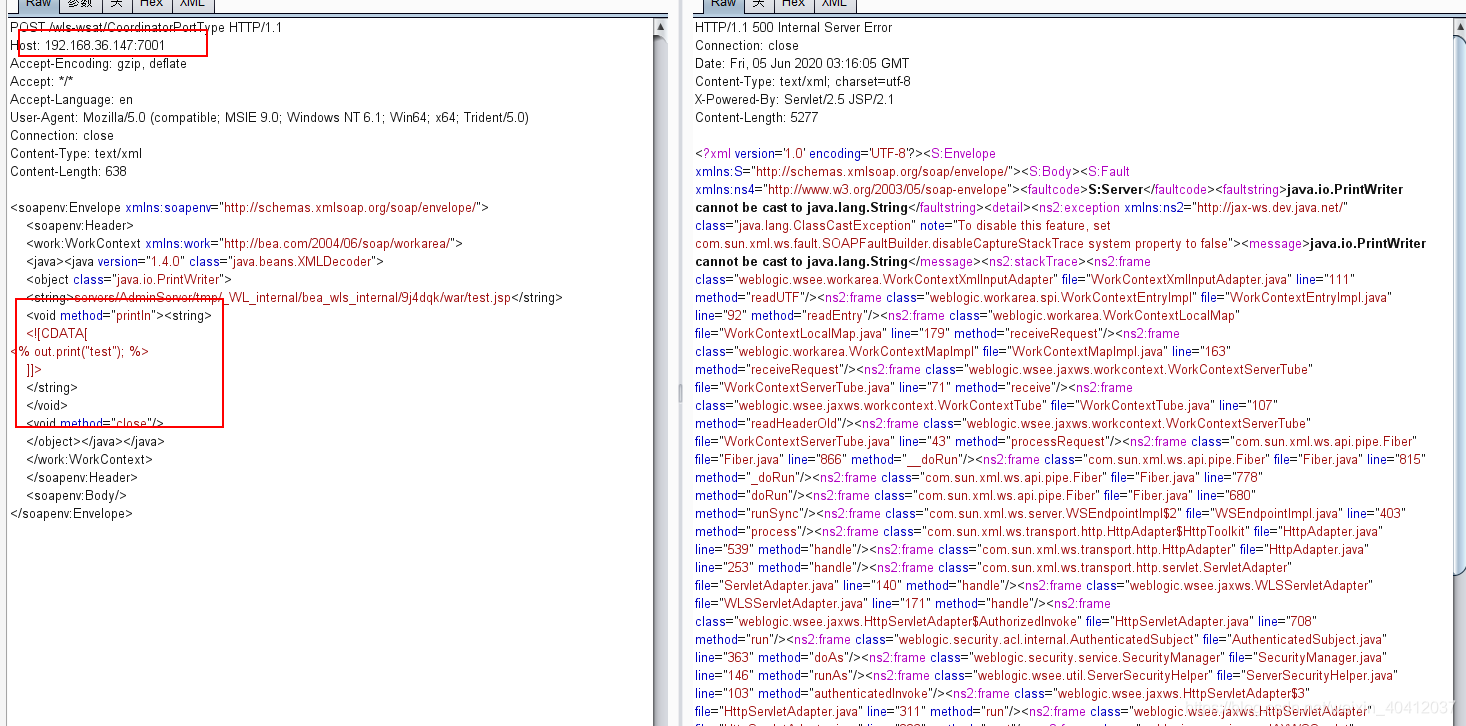Click the request pane scrollbar up arrow
1466x726 pixels.
[662, 26]
